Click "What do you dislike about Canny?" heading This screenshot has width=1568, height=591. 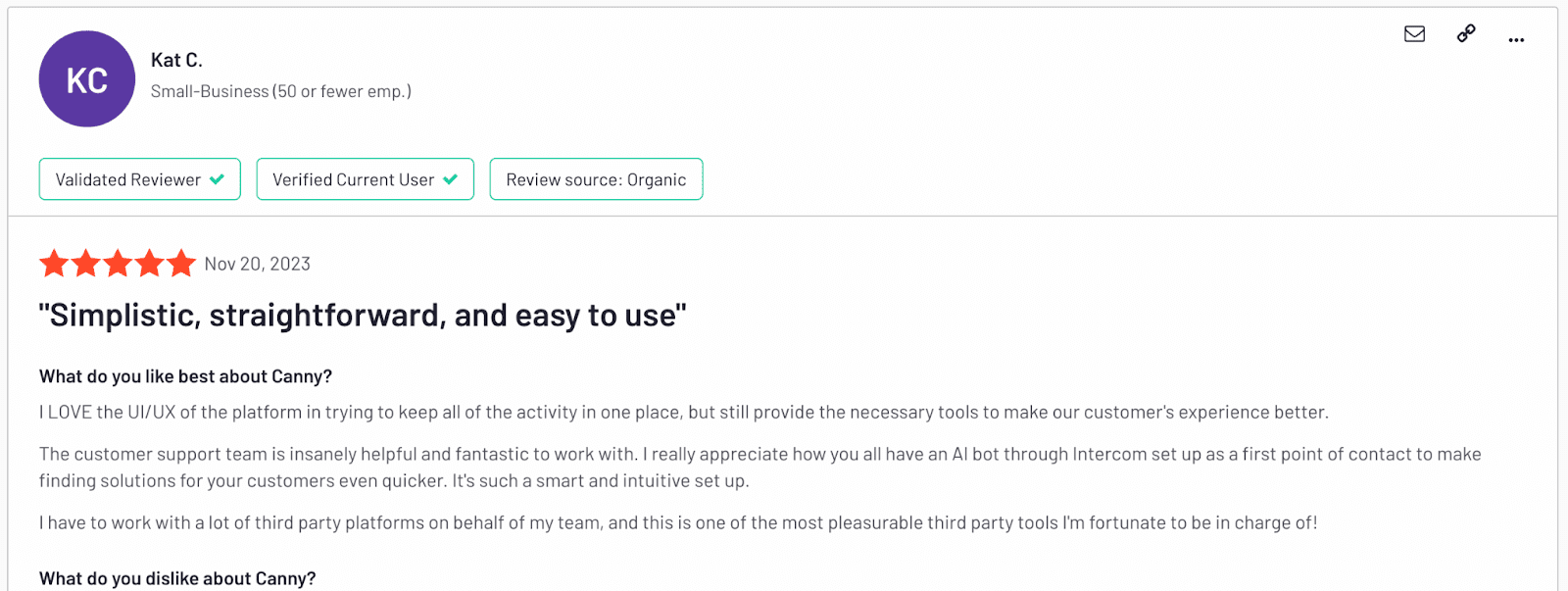(x=177, y=578)
